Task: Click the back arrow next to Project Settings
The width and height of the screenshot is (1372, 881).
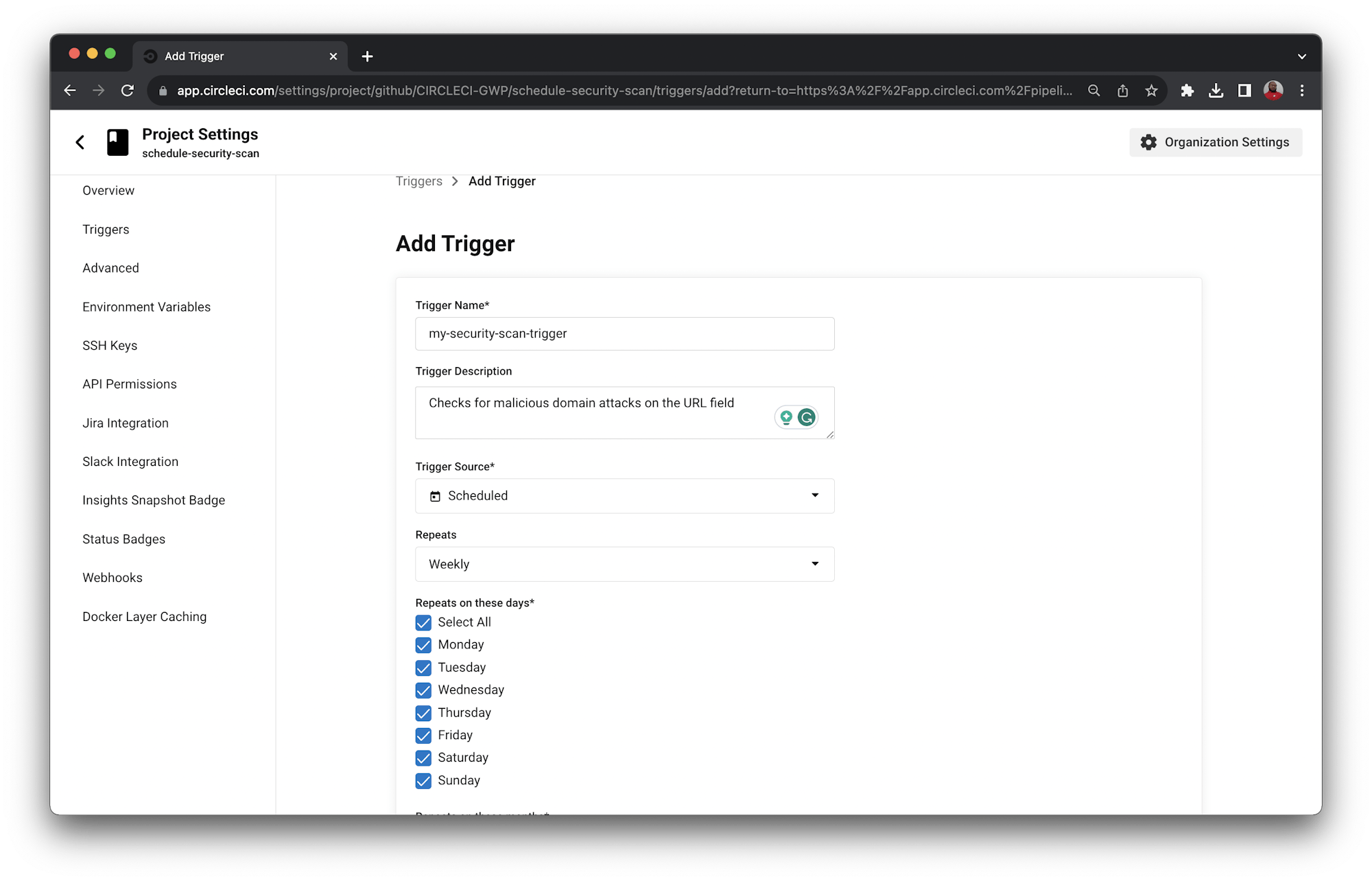Action: 80,142
